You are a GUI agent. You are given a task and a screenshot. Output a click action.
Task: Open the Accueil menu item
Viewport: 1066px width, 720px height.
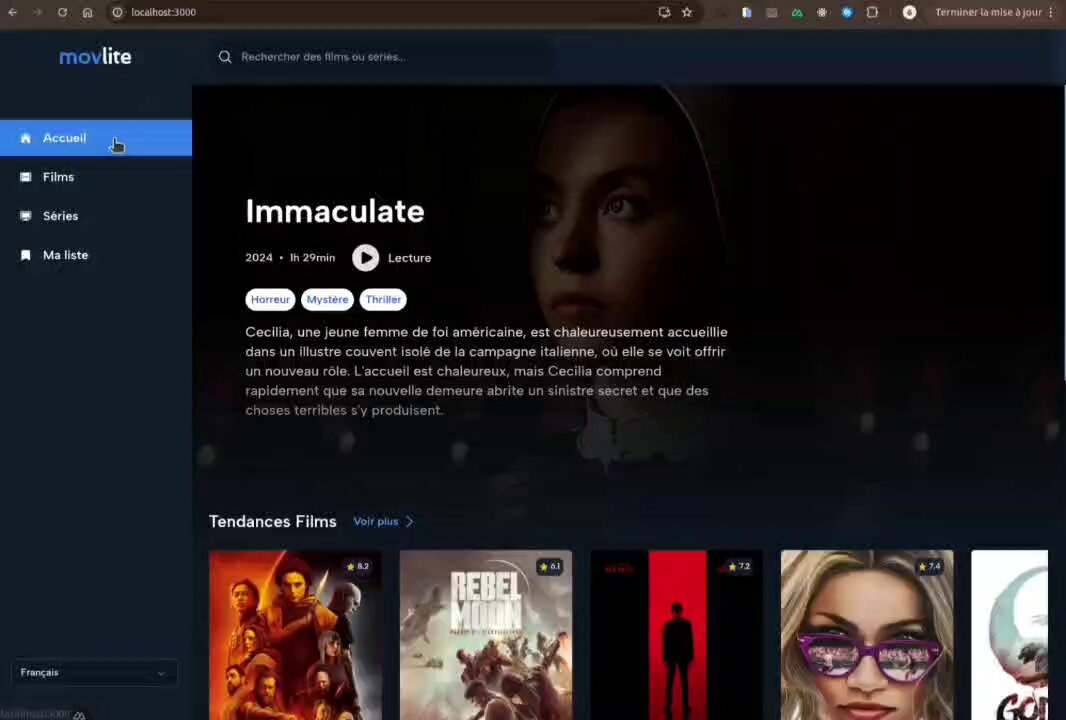96,138
